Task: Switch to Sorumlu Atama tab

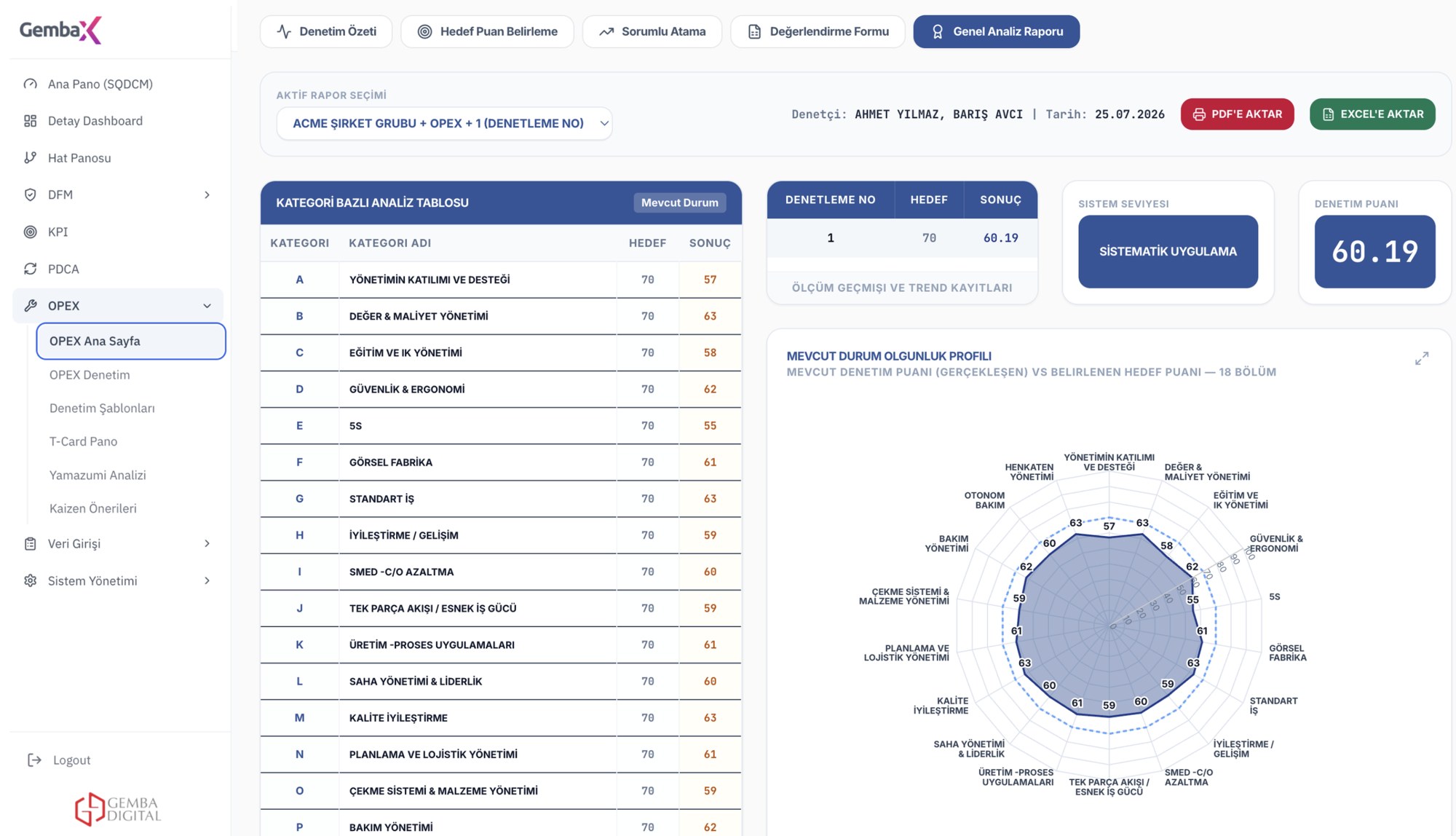Action: [652, 31]
